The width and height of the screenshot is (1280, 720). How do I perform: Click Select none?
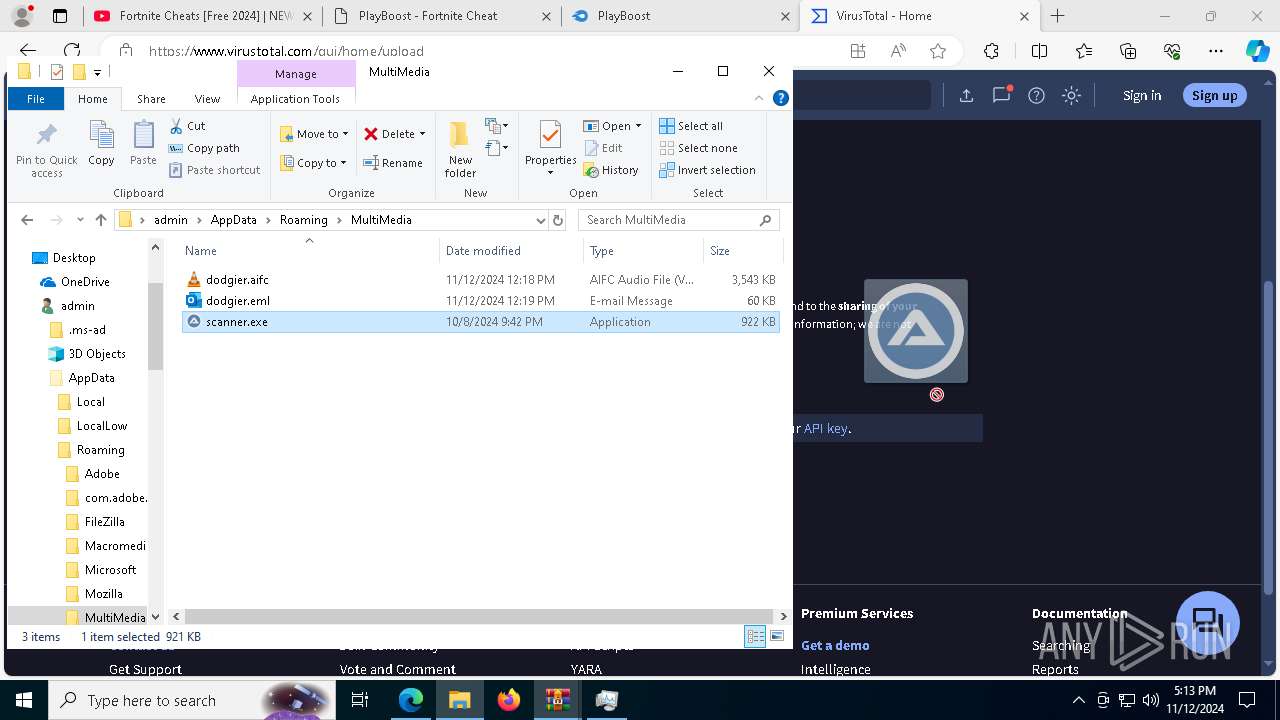[x=698, y=148]
